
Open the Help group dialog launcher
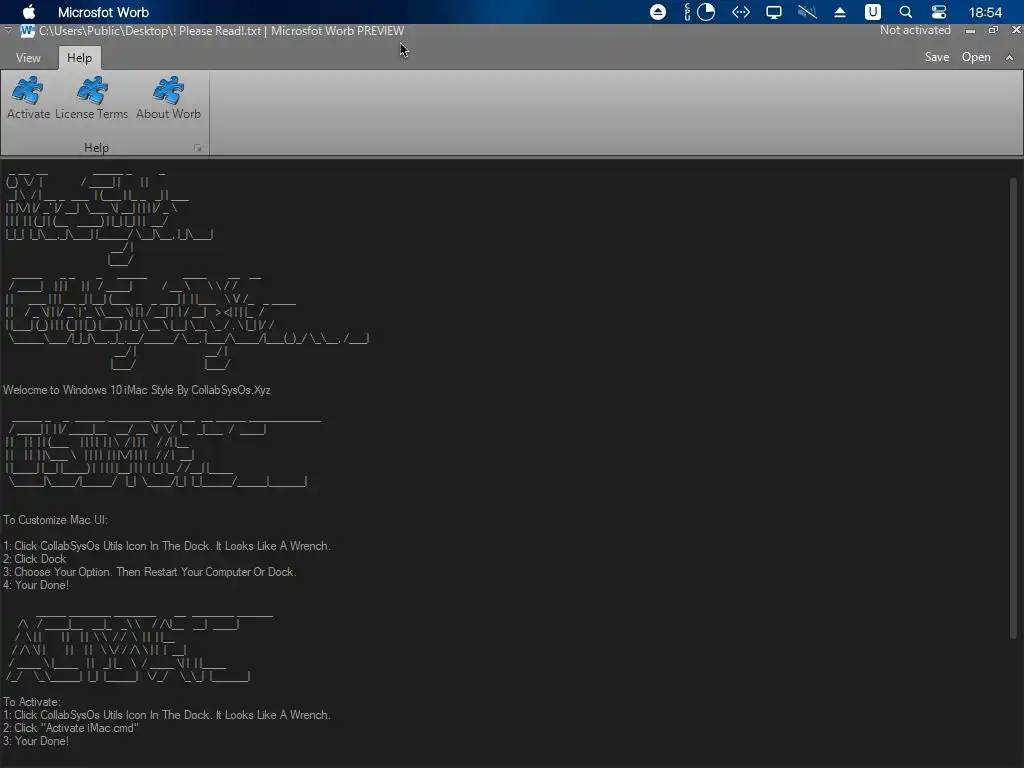[197, 148]
